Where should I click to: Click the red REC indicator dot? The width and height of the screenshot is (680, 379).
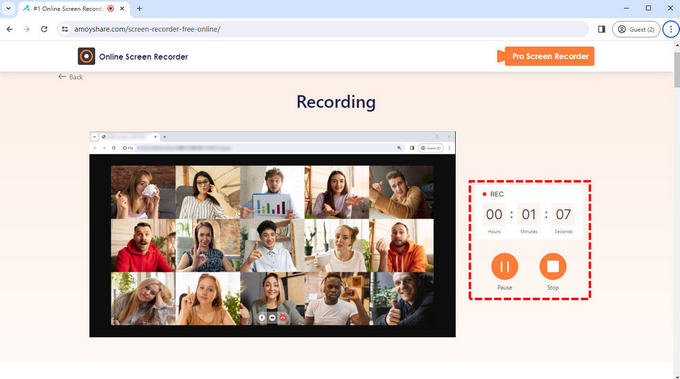point(484,194)
